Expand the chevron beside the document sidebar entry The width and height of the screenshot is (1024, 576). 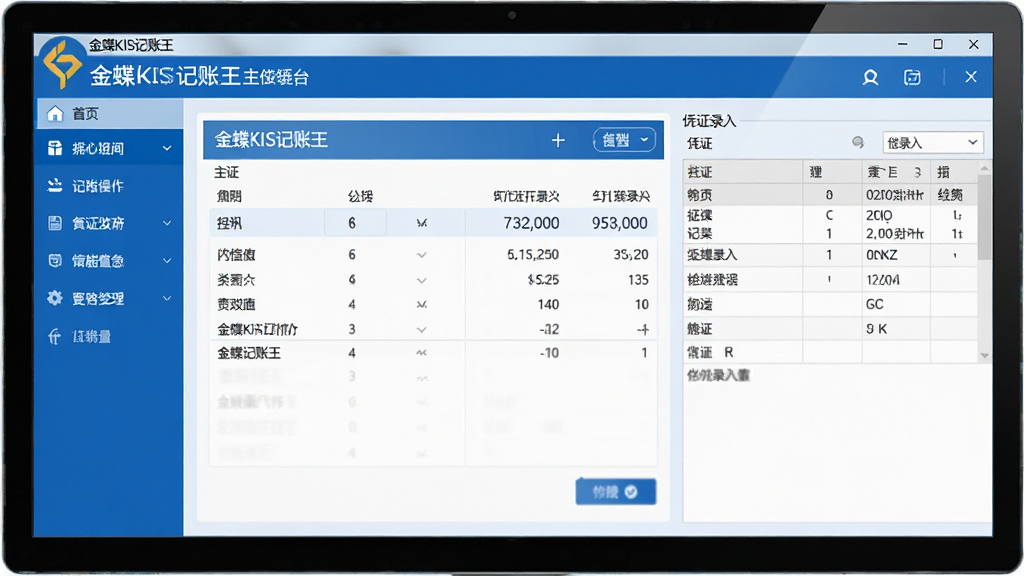point(167,223)
